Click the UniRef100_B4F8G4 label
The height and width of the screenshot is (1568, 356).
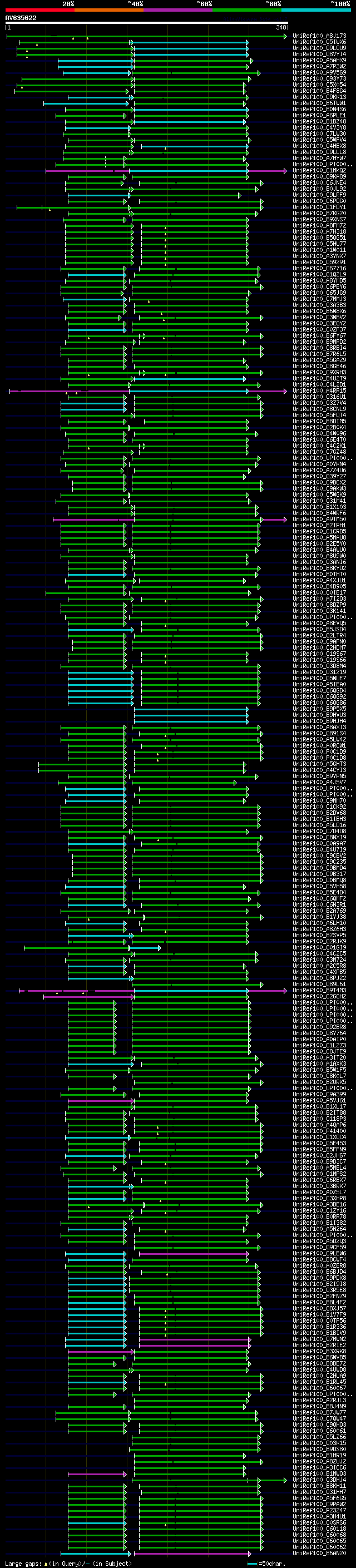(319, 91)
